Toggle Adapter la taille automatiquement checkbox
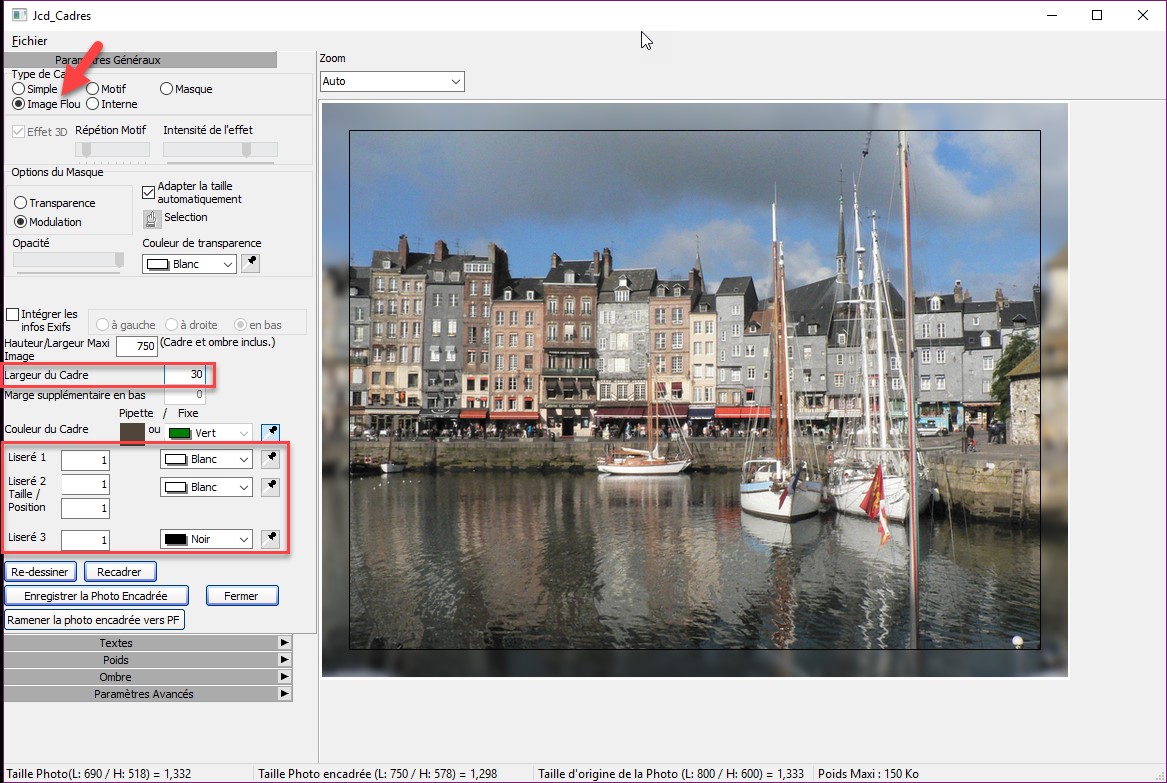 coord(149,192)
